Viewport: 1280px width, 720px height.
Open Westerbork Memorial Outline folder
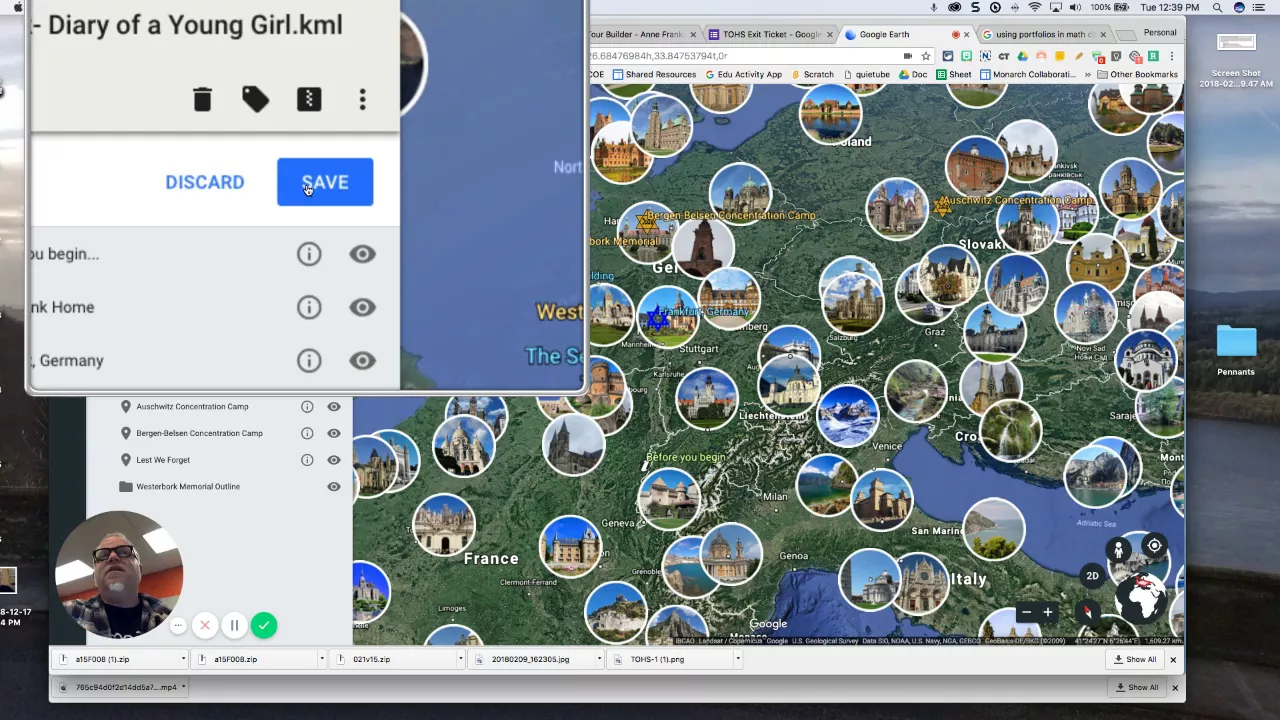click(188, 487)
